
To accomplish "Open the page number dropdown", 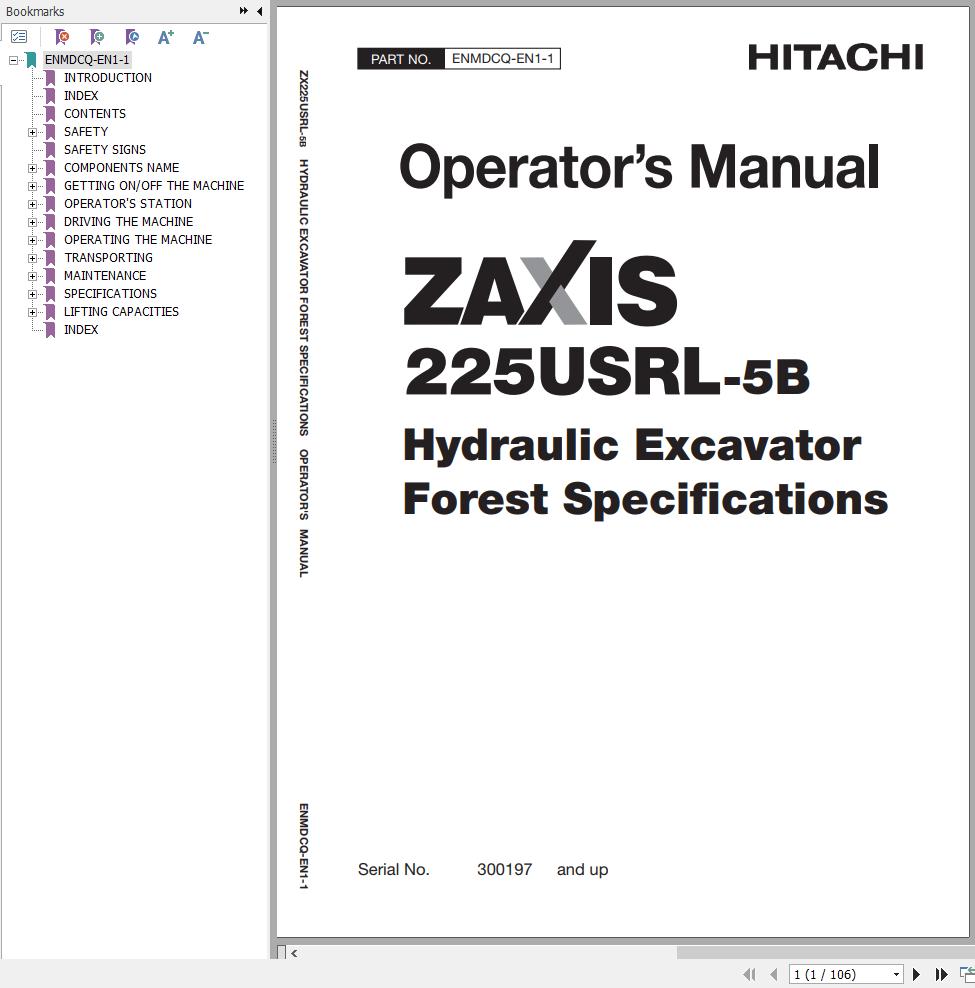I will [896, 974].
